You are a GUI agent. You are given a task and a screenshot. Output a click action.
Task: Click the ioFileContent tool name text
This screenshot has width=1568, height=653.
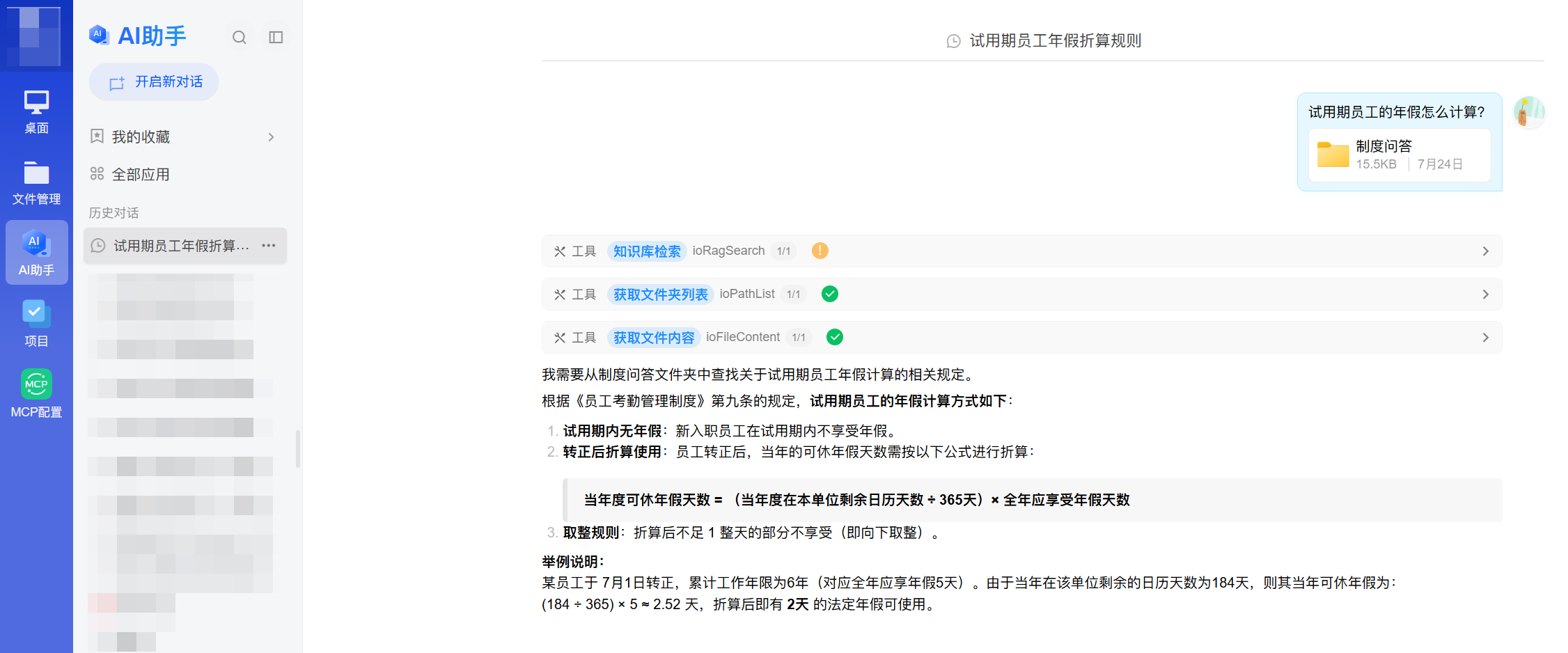pos(743,337)
